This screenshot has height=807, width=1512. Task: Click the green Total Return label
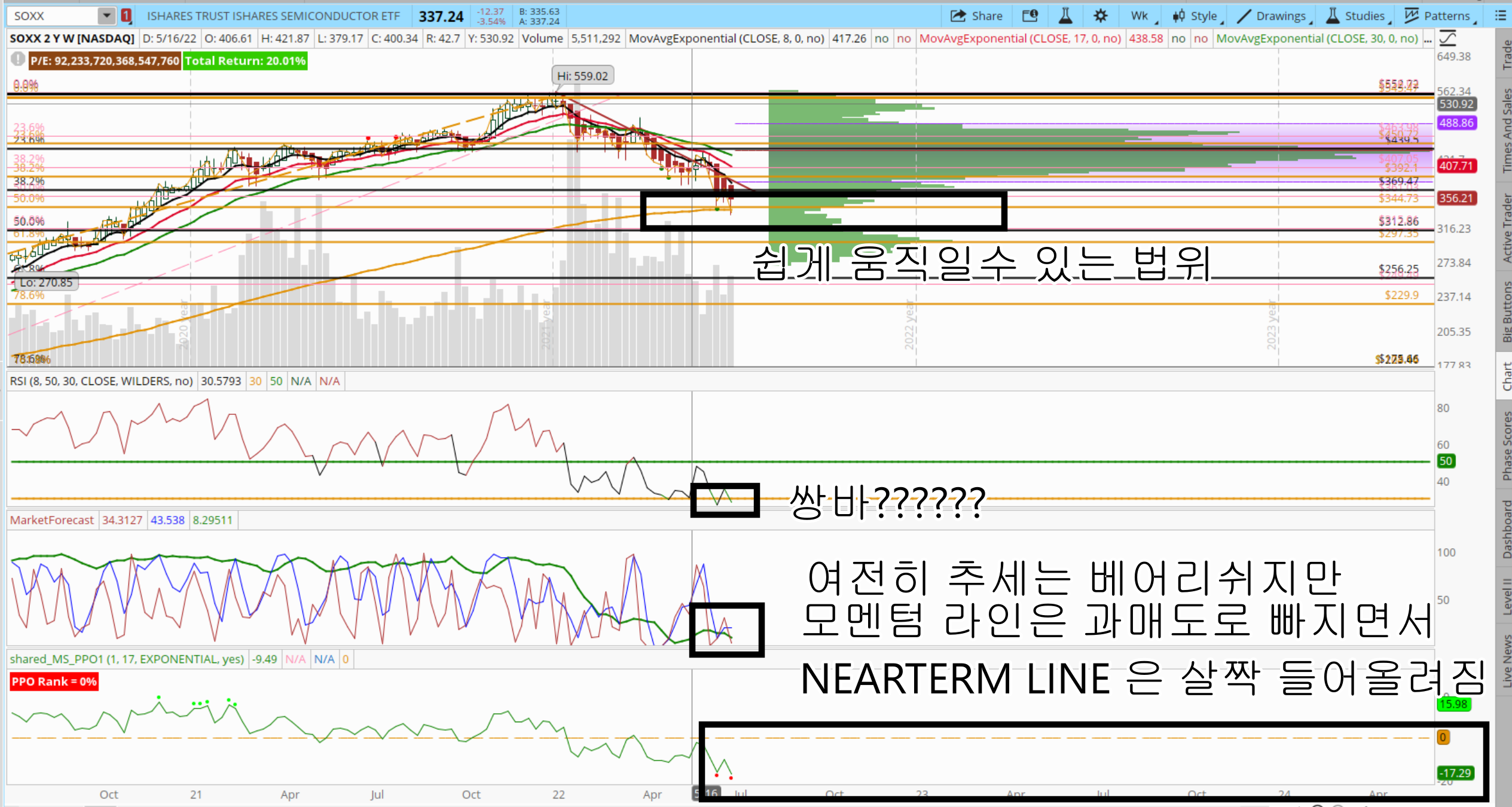click(245, 61)
